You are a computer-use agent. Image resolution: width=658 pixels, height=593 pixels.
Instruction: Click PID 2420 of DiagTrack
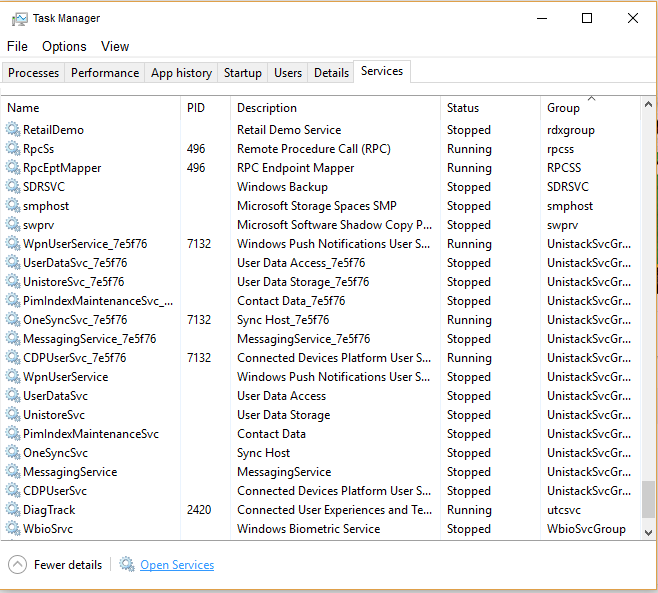pos(199,509)
